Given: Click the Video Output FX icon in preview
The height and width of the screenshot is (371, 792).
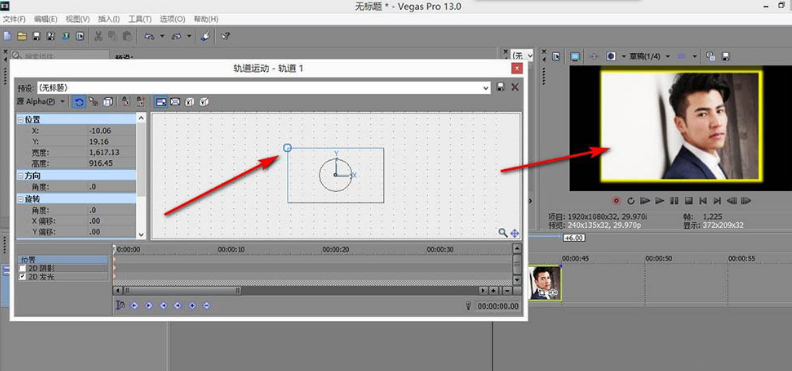Looking at the screenshot, I should (x=594, y=57).
